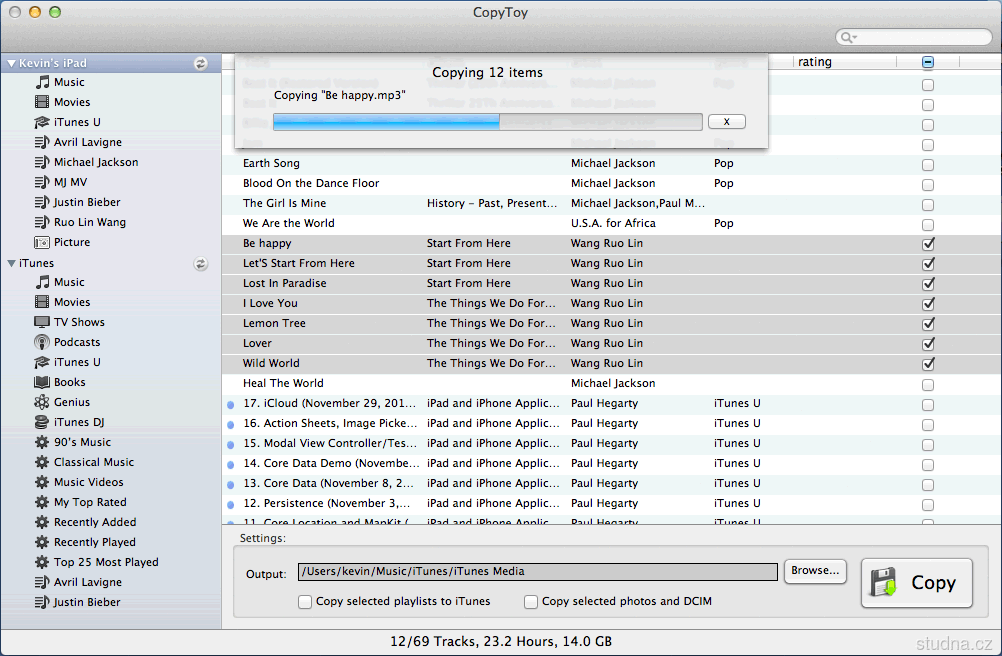
Task: Uncheck the Lemon Tree checkbox
Action: tap(929, 324)
